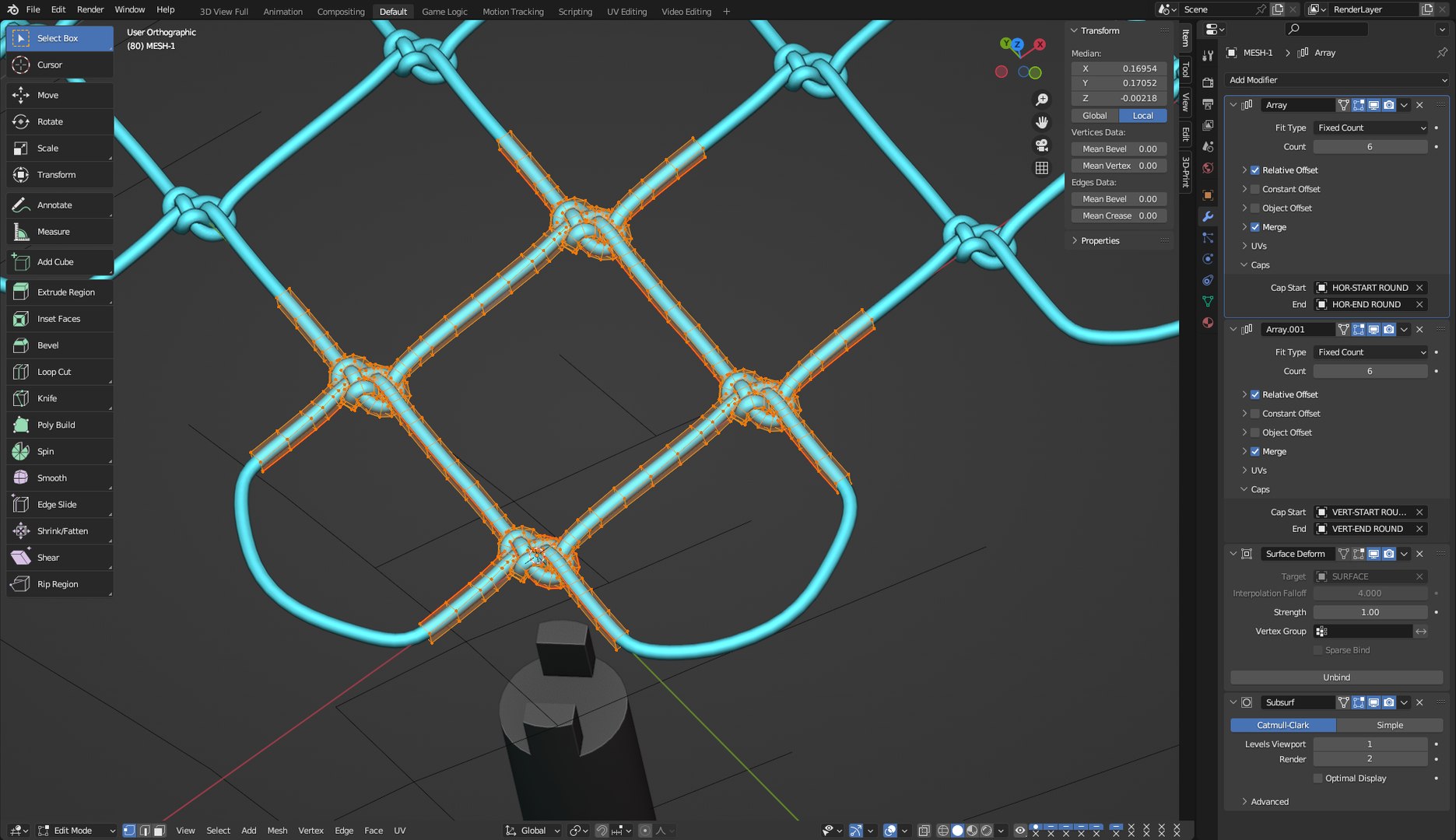Switch to orthographic grid view icon
The width and height of the screenshot is (1456, 840).
1041,168
